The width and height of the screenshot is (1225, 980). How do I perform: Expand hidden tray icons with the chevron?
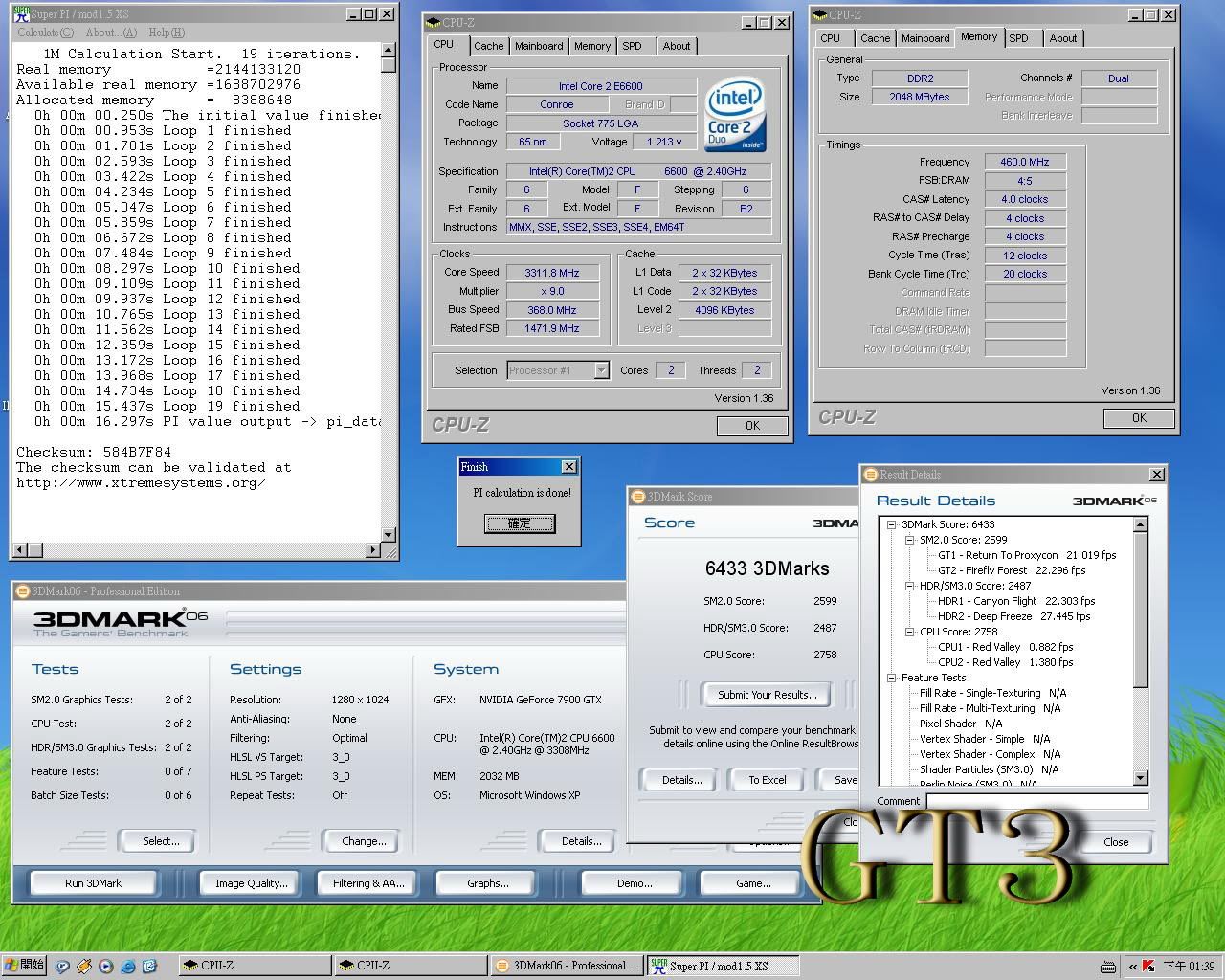click(x=1132, y=967)
